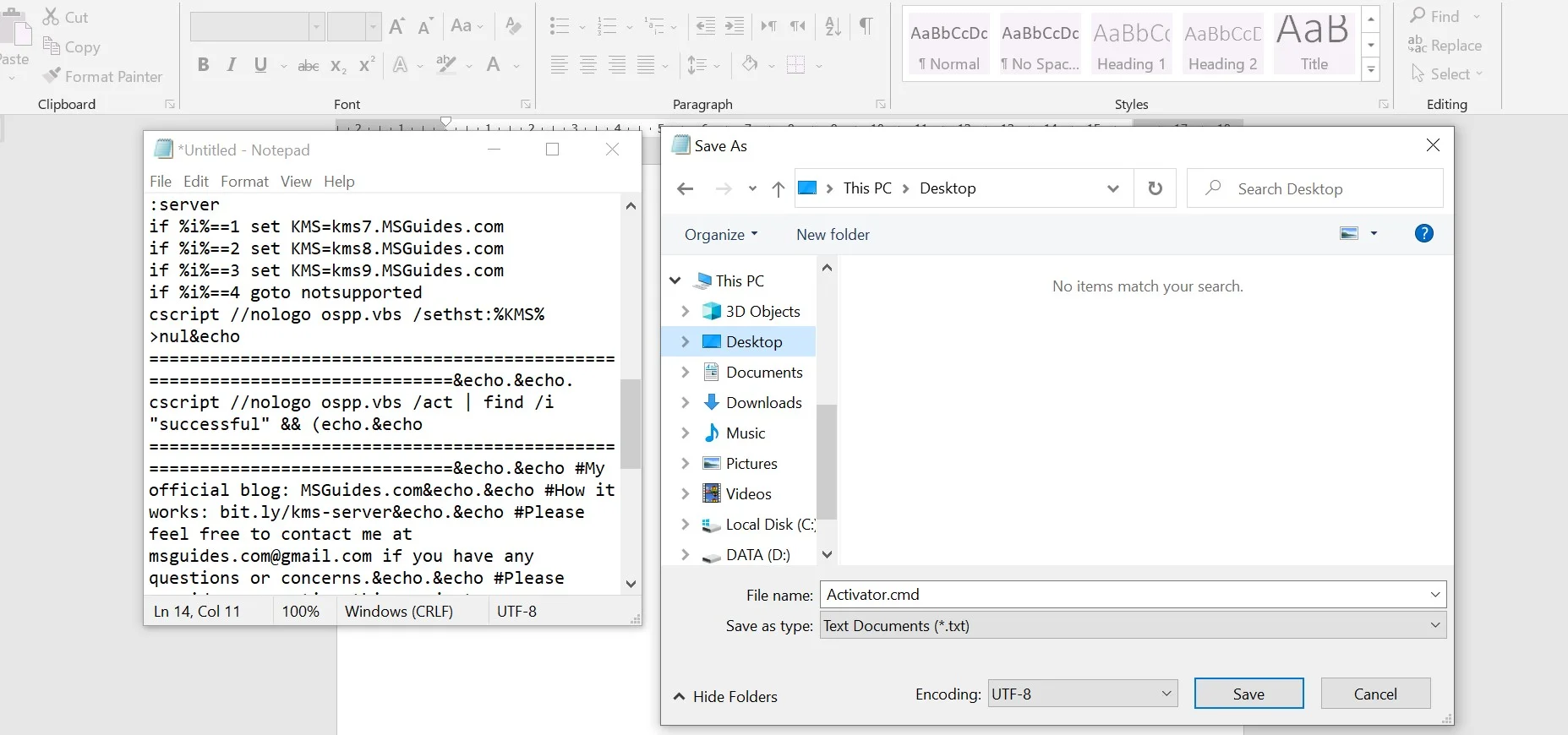Click Shading paint bucket icon

coord(750,64)
